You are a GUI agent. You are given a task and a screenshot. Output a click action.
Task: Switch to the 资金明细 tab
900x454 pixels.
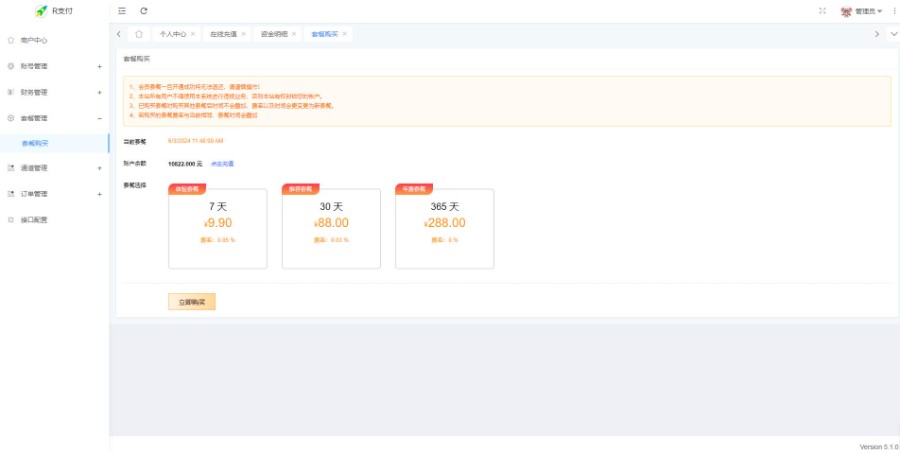274,34
